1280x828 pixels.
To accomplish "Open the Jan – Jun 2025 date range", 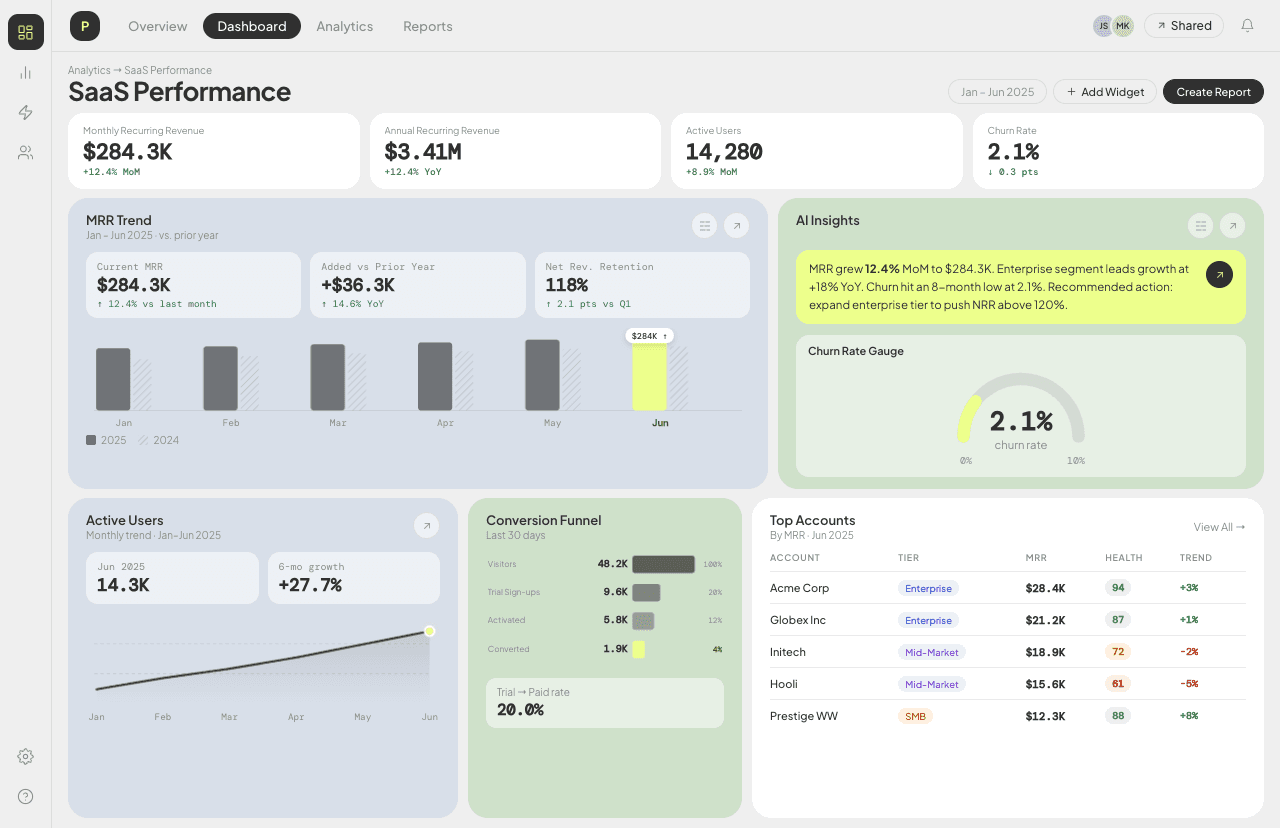I will [998, 92].
